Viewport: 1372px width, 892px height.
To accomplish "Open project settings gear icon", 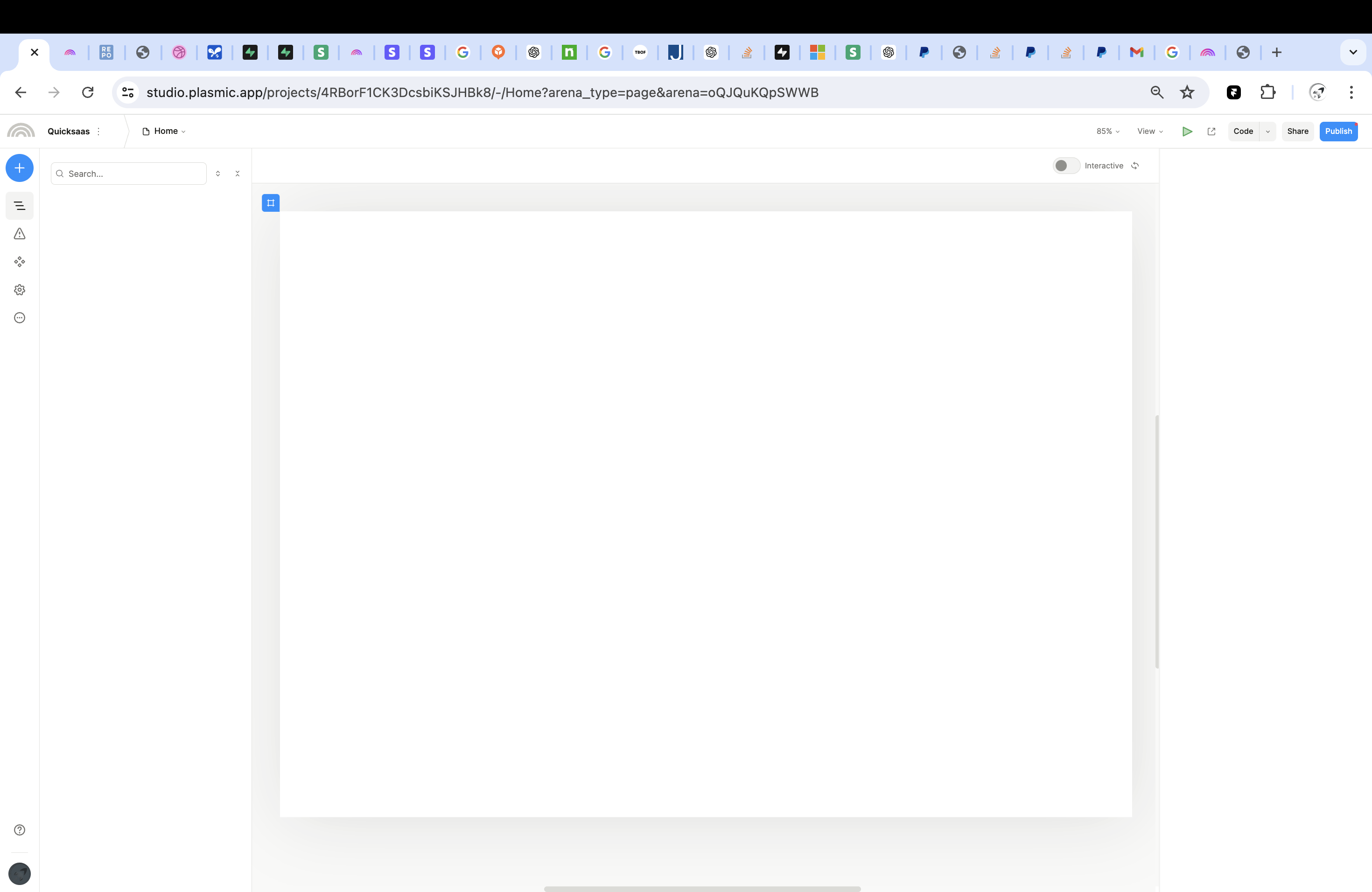I will pyautogui.click(x=20, y=290).
